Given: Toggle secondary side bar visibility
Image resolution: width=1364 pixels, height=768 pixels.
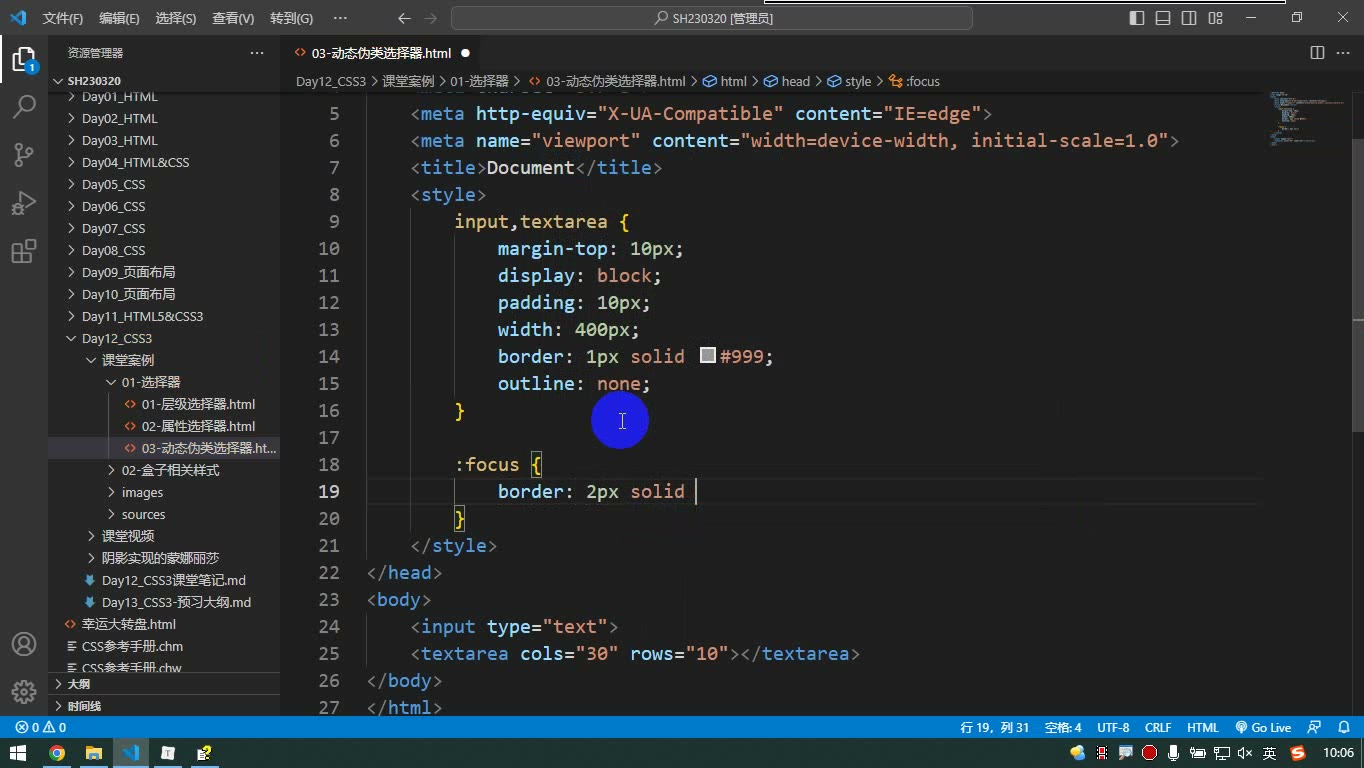Looking at the screenshot, I should tap(1189, 18).
